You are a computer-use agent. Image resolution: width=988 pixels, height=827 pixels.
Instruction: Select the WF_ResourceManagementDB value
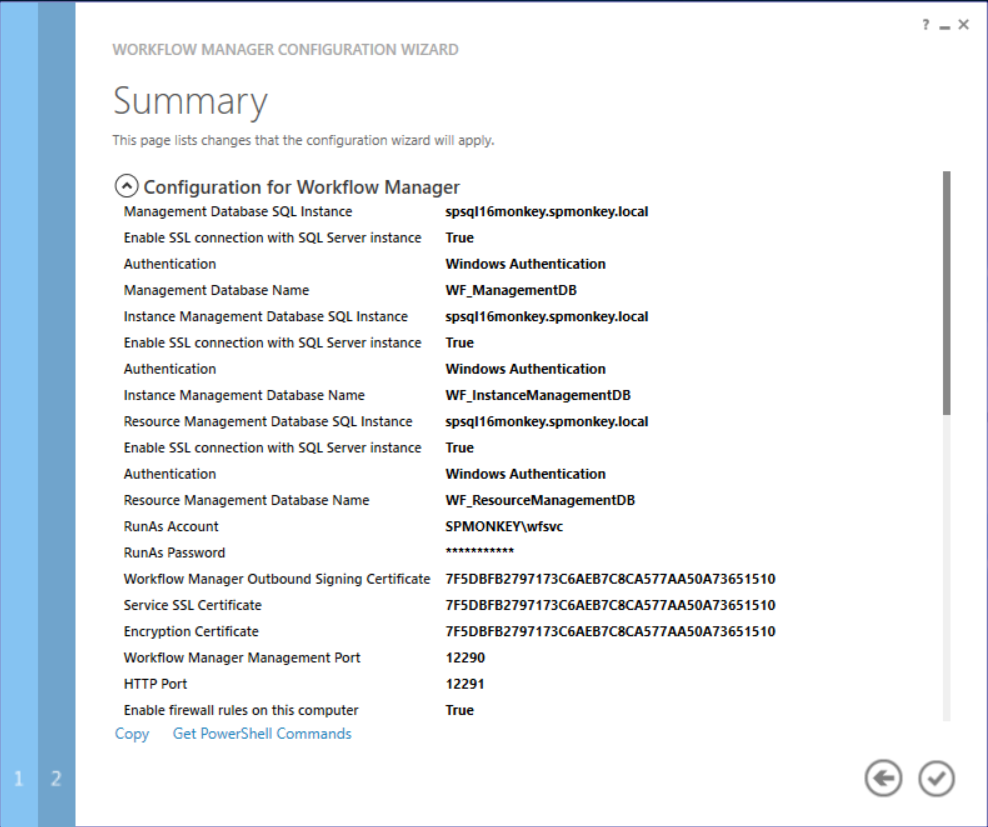(x=540, y=500)
